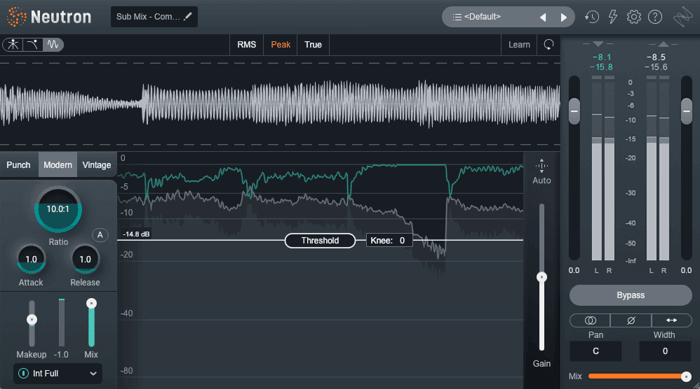Open the preset list icon
The width and height of the screenshot is (700, 389).
tap(457, 17)
